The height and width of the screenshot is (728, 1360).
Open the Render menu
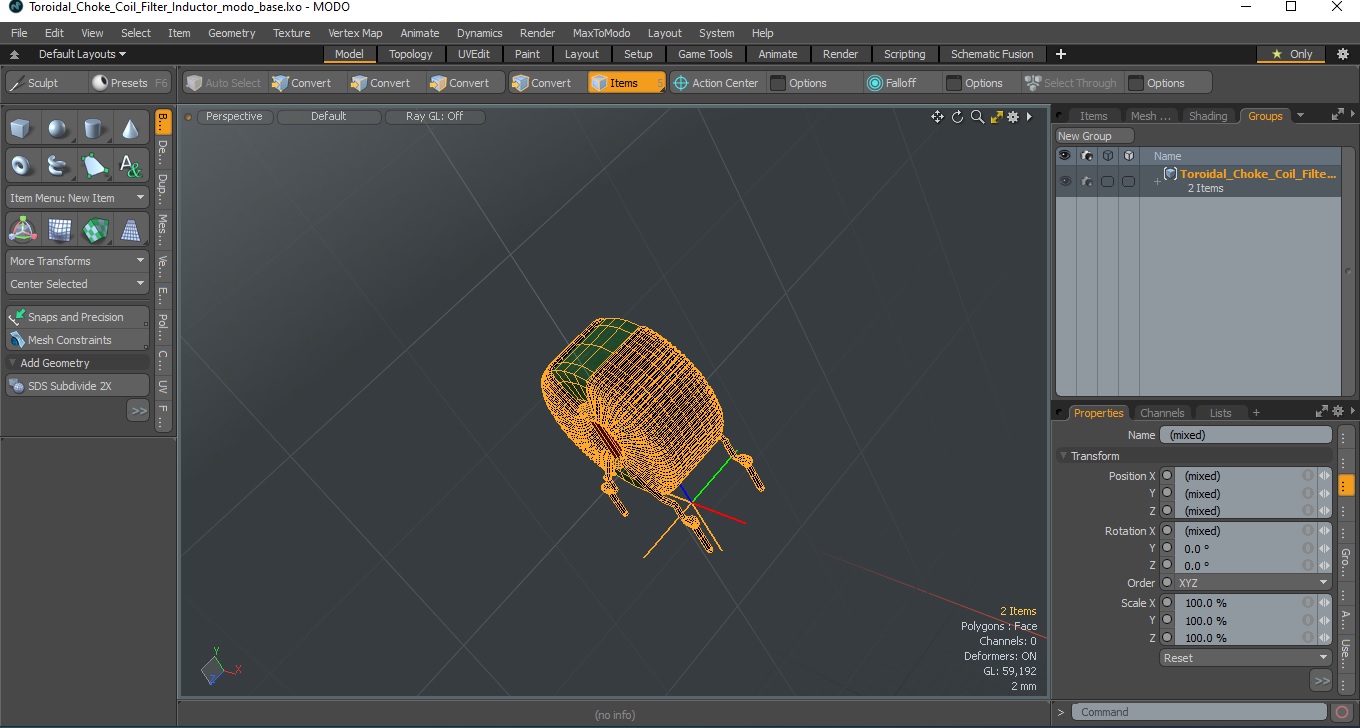(x=537, y=33)
